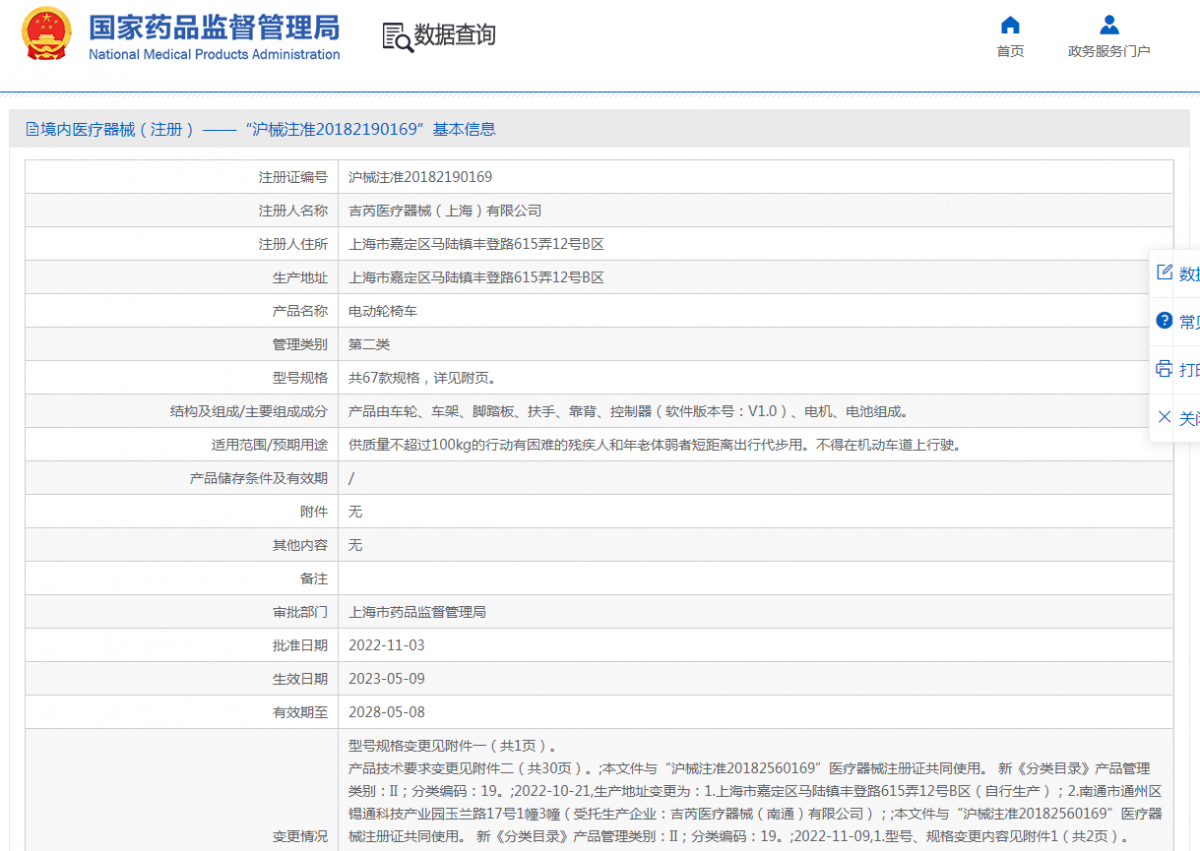Click 国家药品监督管理局 site title
1200x851 pixels.
pyautogui.click(x=214, y=26)
